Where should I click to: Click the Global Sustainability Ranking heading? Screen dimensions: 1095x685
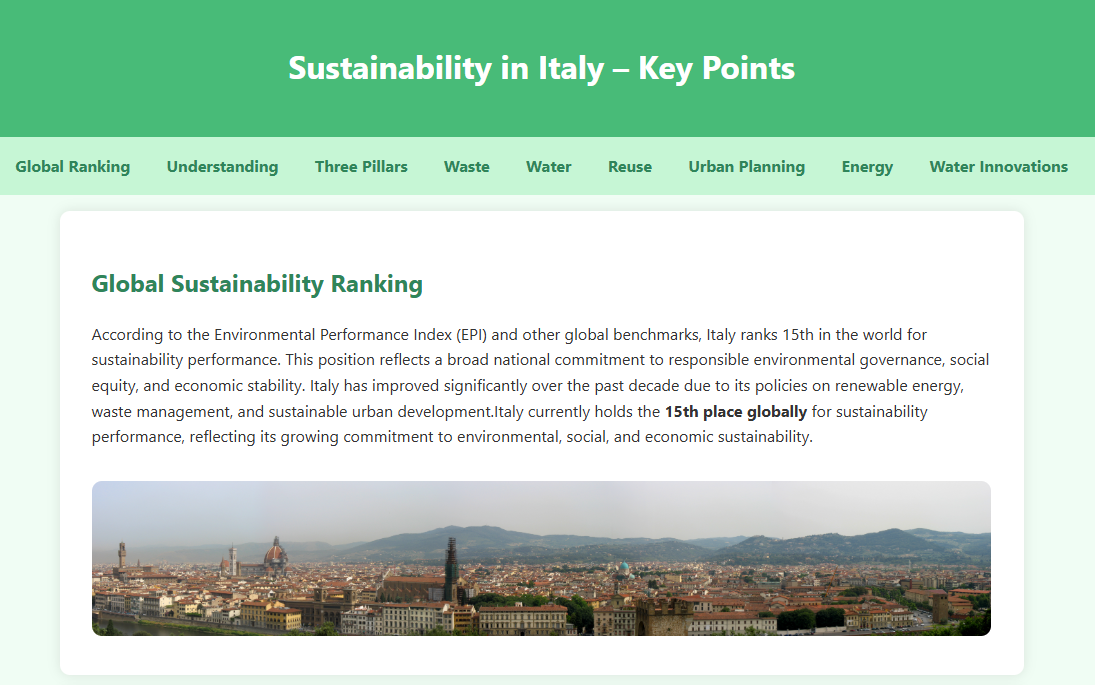(257, 284)
